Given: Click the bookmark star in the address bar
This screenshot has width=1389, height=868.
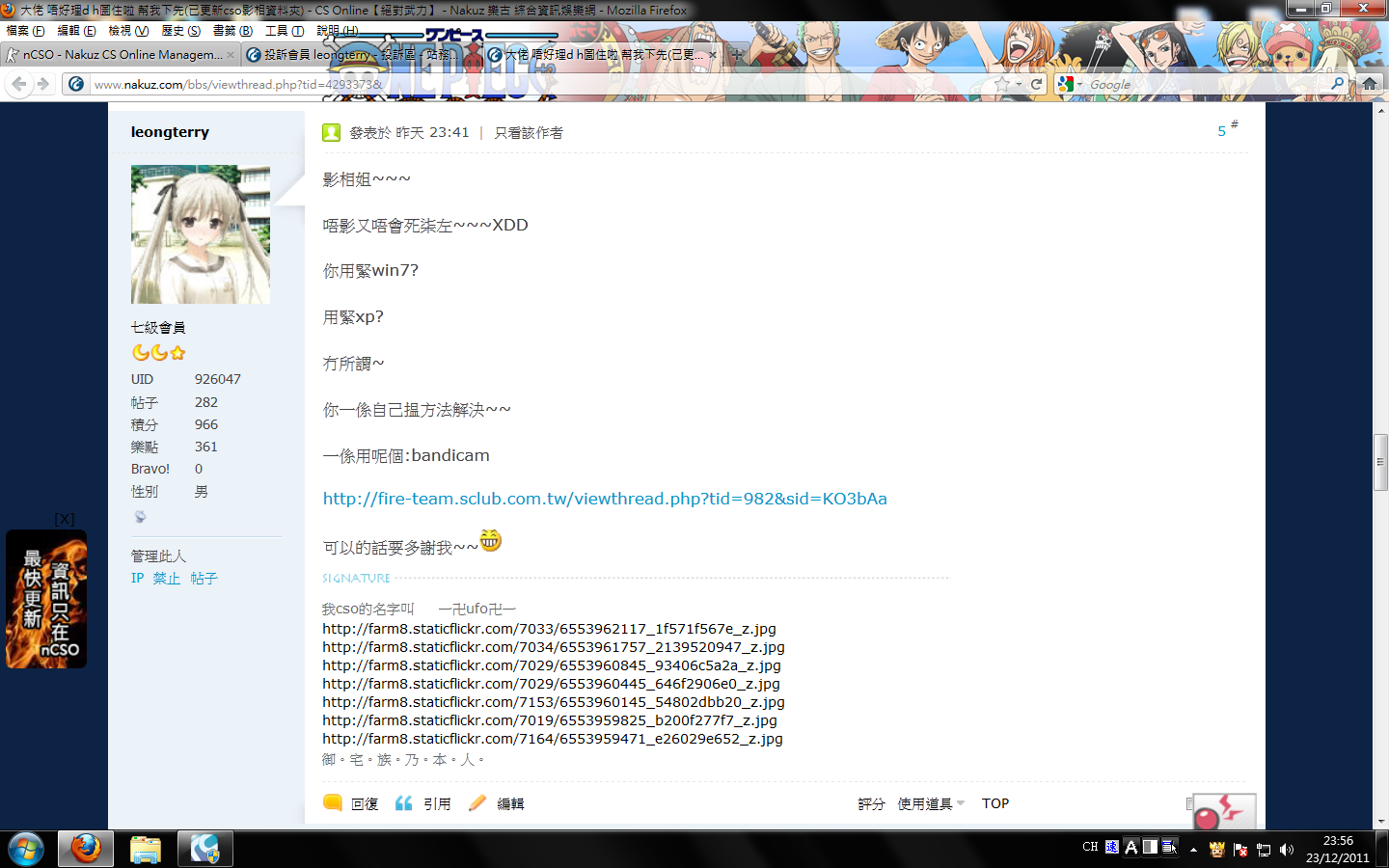Looking at the screenshot, I should coord(1002,84).
